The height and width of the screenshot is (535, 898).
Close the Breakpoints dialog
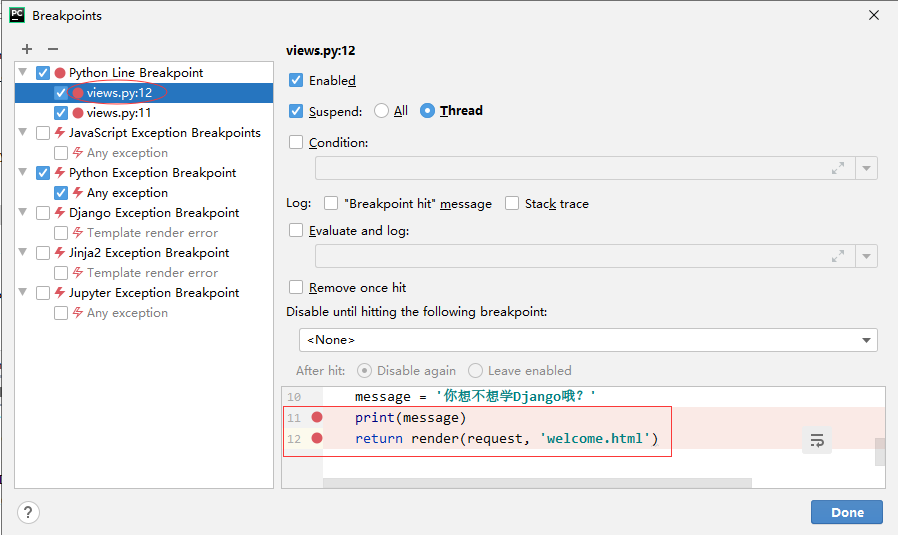(873, 15)
